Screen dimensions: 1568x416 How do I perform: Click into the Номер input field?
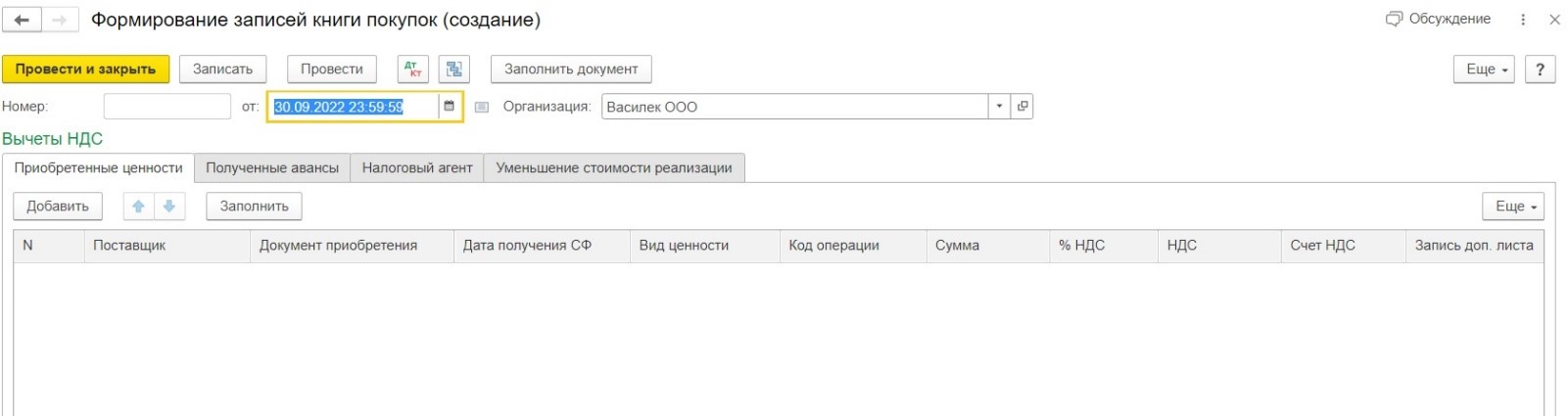coord(166,107)
